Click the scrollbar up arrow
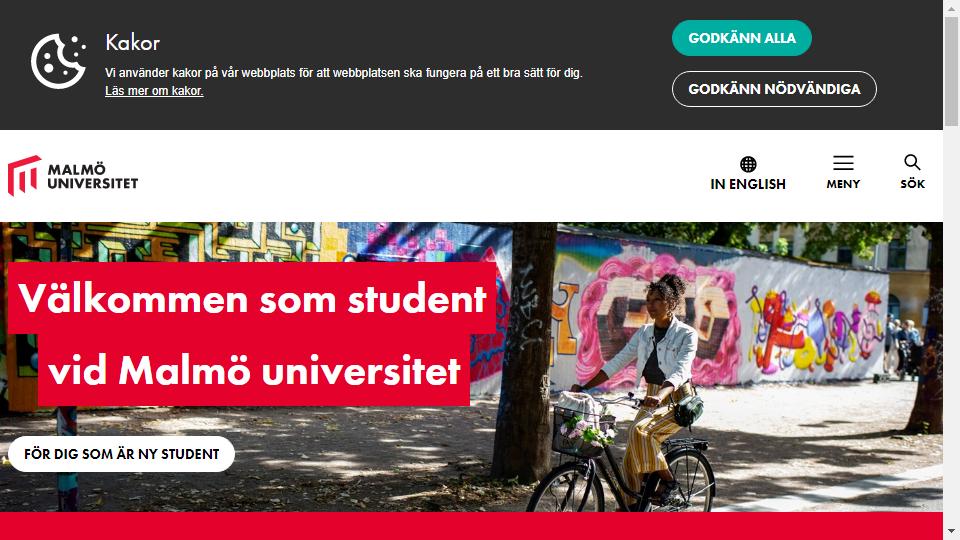Screen dimensions: 960x540 point(951,7)
